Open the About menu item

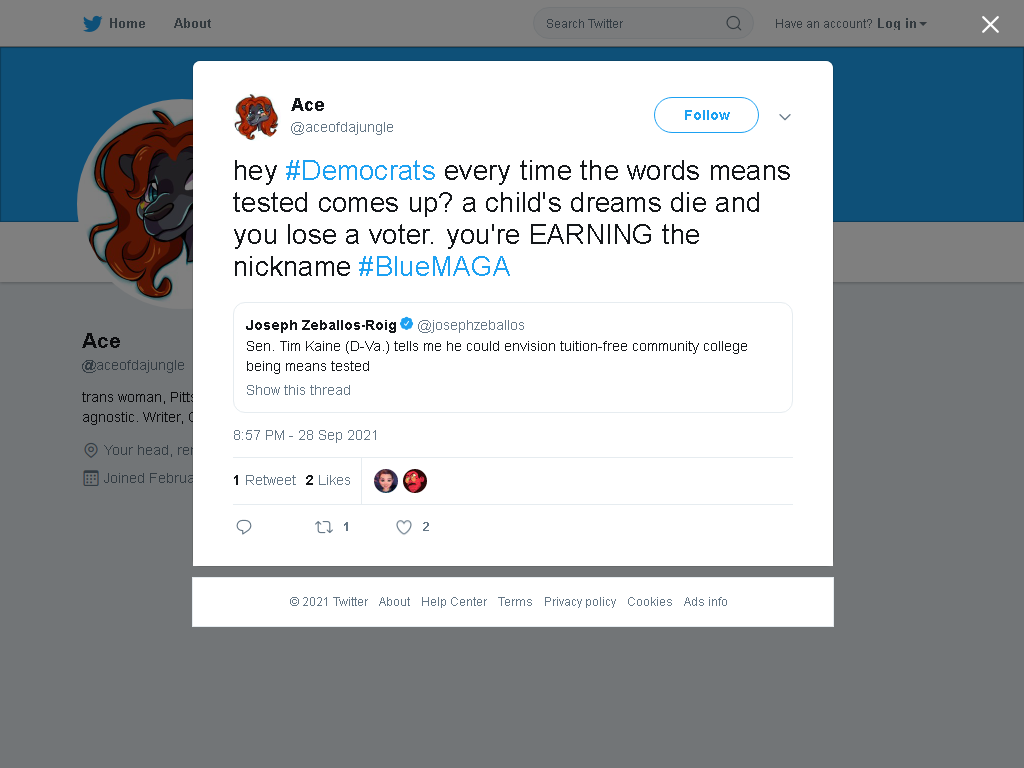pyautogui.click(x=192, y=24)
